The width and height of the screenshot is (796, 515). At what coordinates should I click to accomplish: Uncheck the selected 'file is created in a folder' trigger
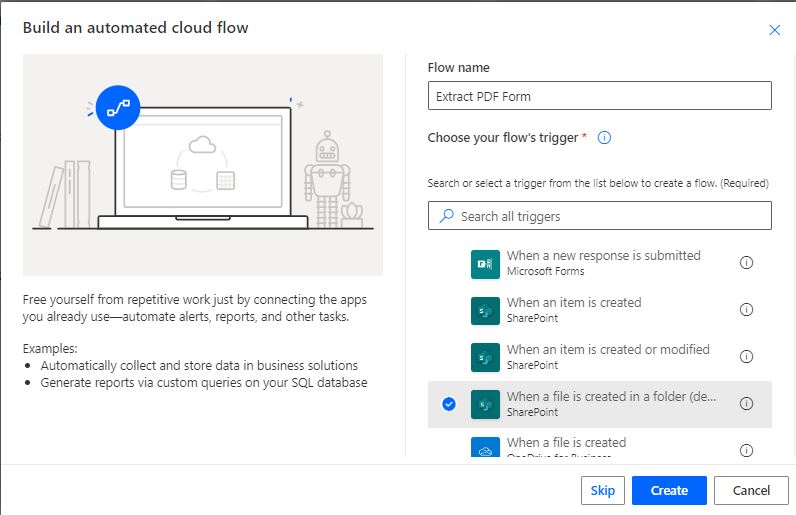[449, 404]
